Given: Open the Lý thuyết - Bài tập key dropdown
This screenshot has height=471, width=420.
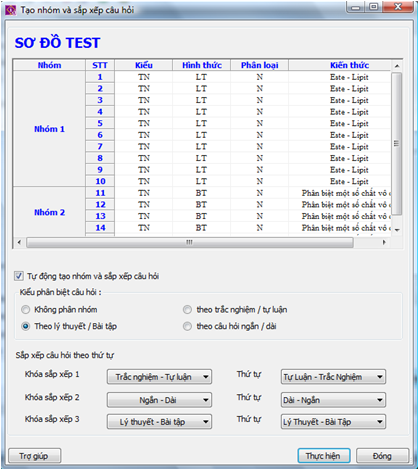Looking at the screenshot, I should click(159, 422).
